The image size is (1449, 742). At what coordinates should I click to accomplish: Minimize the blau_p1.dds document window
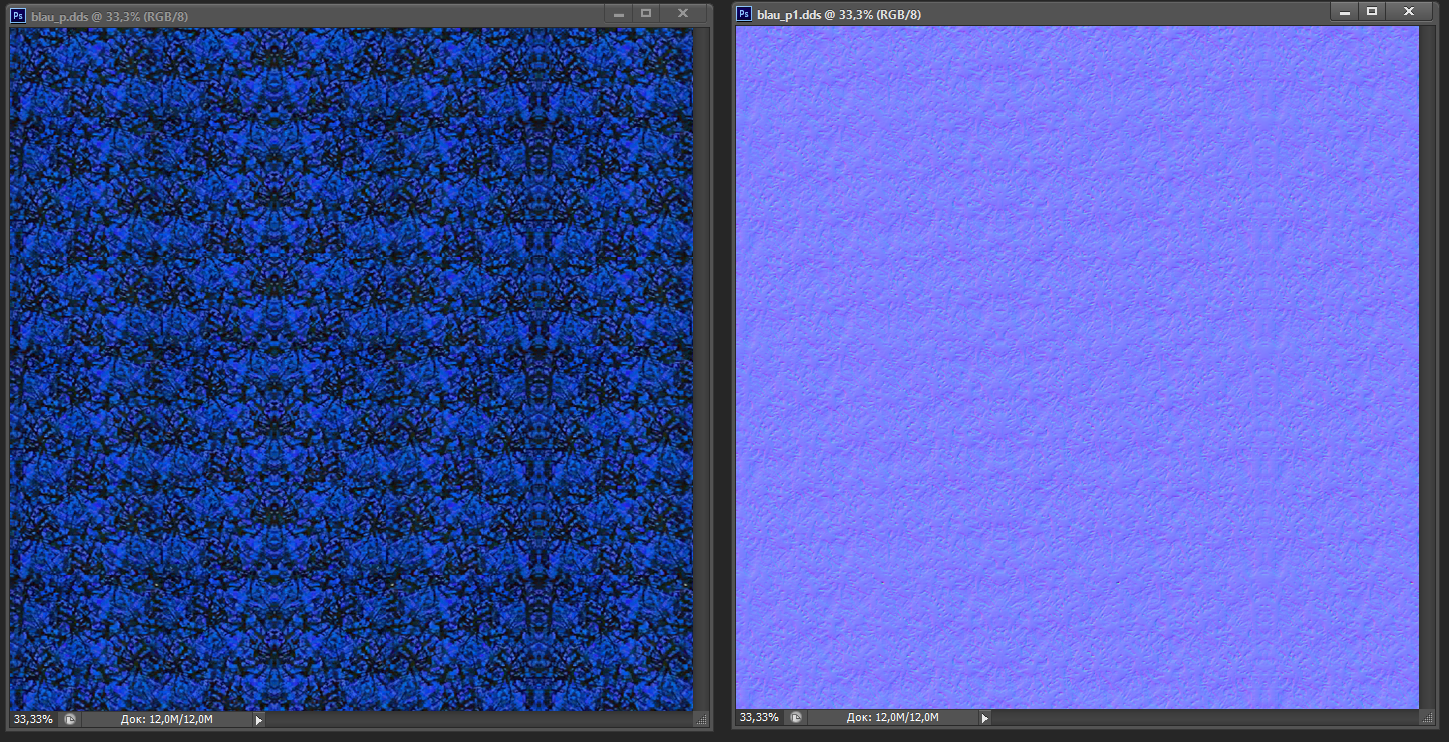(1345, 11)
